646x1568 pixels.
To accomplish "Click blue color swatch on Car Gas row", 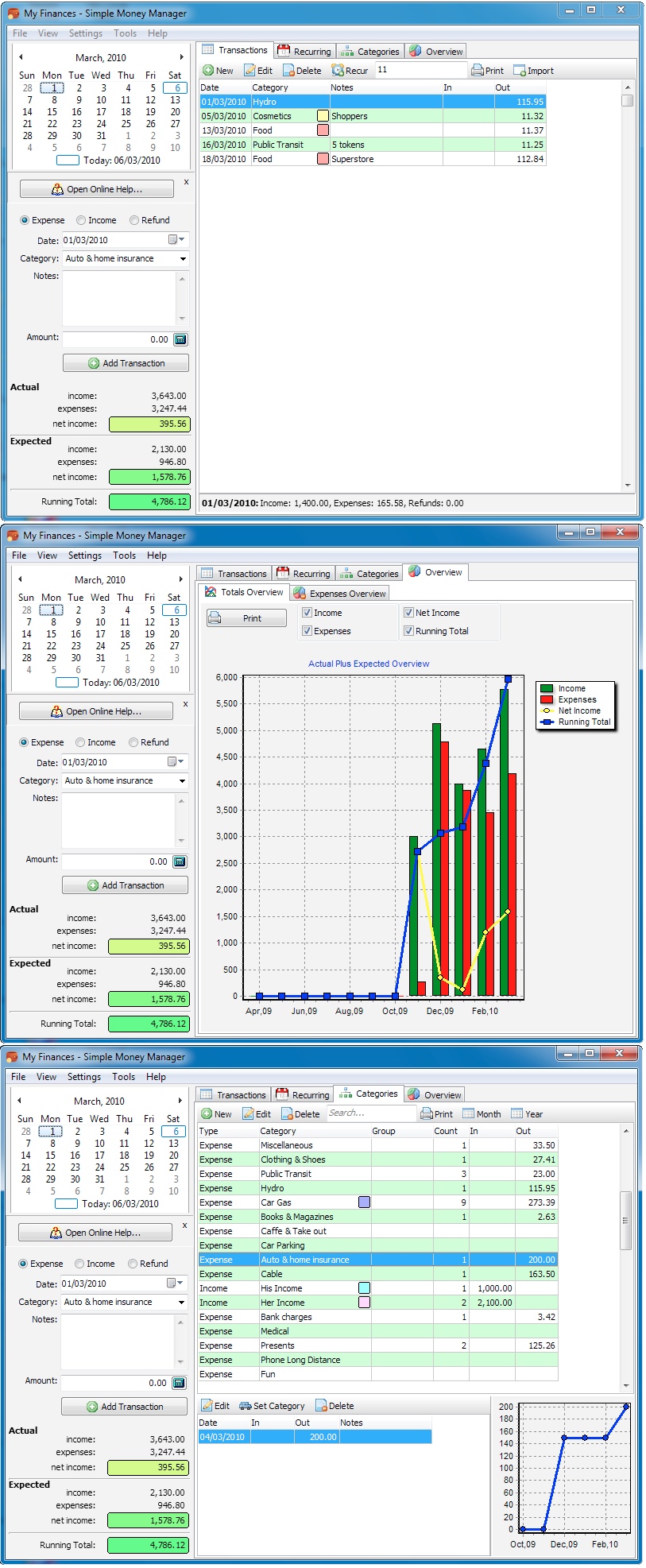I will click(364, 1202).
